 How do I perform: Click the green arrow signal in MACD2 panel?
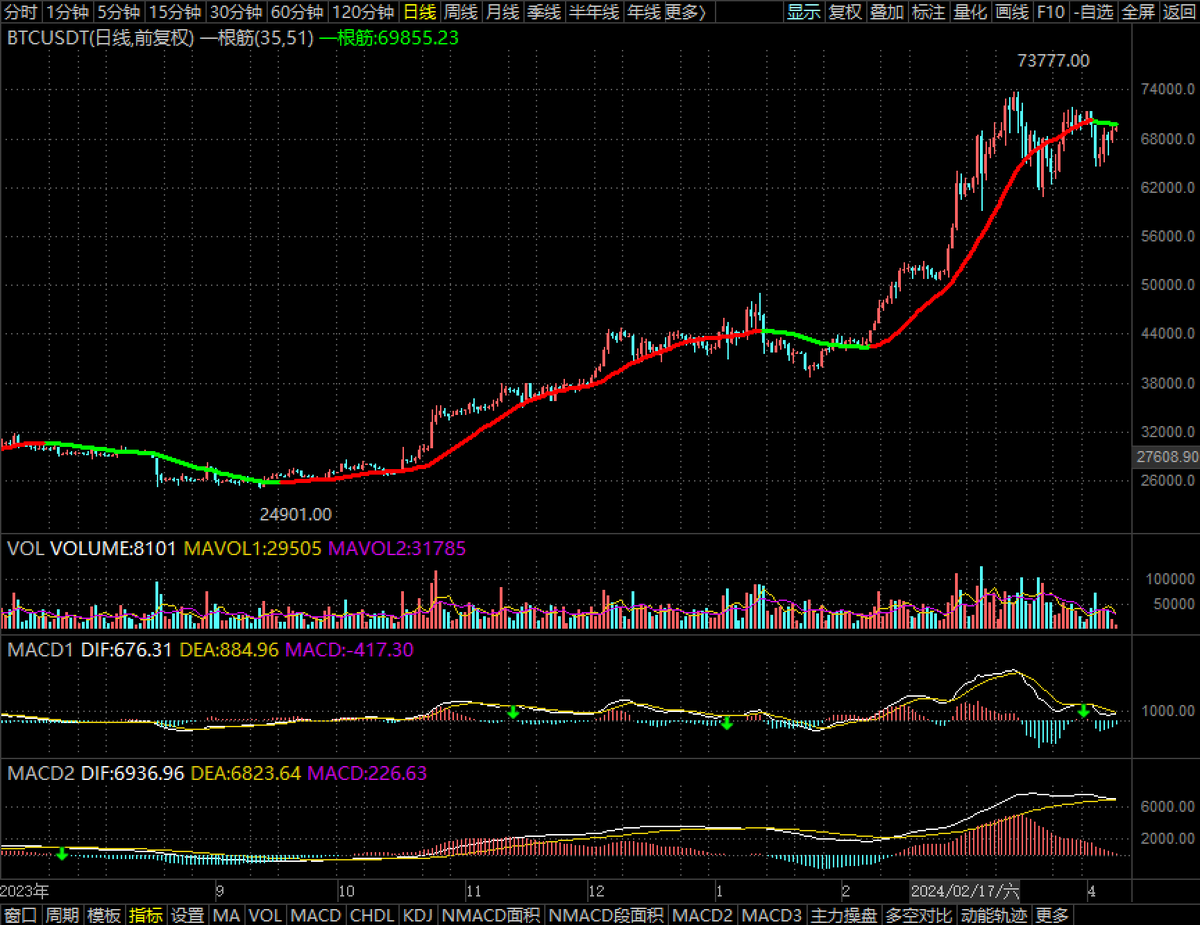point(62,854)
